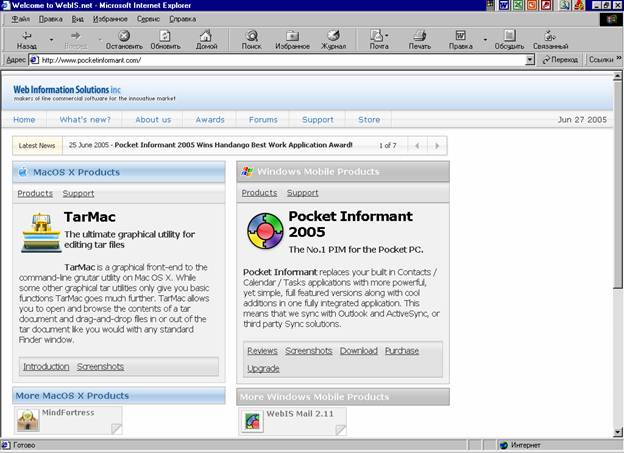Screen dimensions: 624x453
Task: Open Pocket Informant Upgrade link
Action: click(x=263, y=369)
